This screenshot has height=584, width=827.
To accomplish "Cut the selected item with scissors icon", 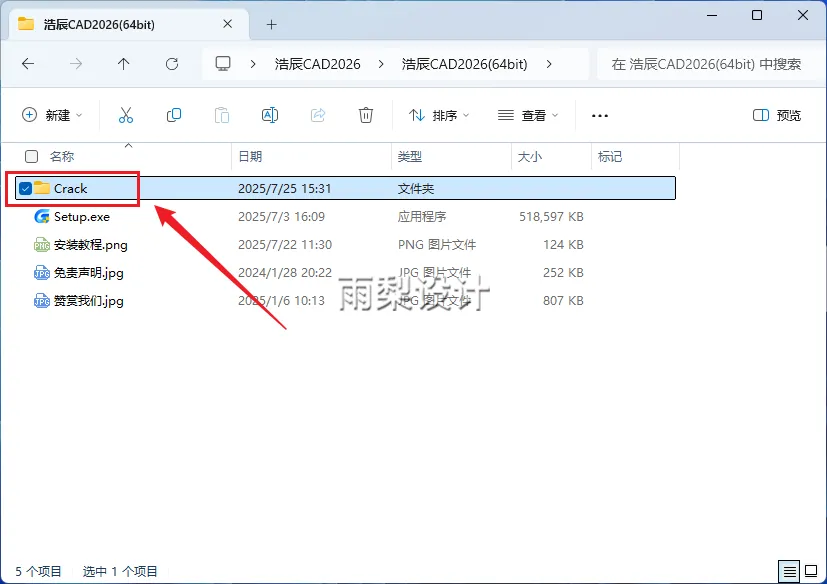I will [x=126, y=115].
